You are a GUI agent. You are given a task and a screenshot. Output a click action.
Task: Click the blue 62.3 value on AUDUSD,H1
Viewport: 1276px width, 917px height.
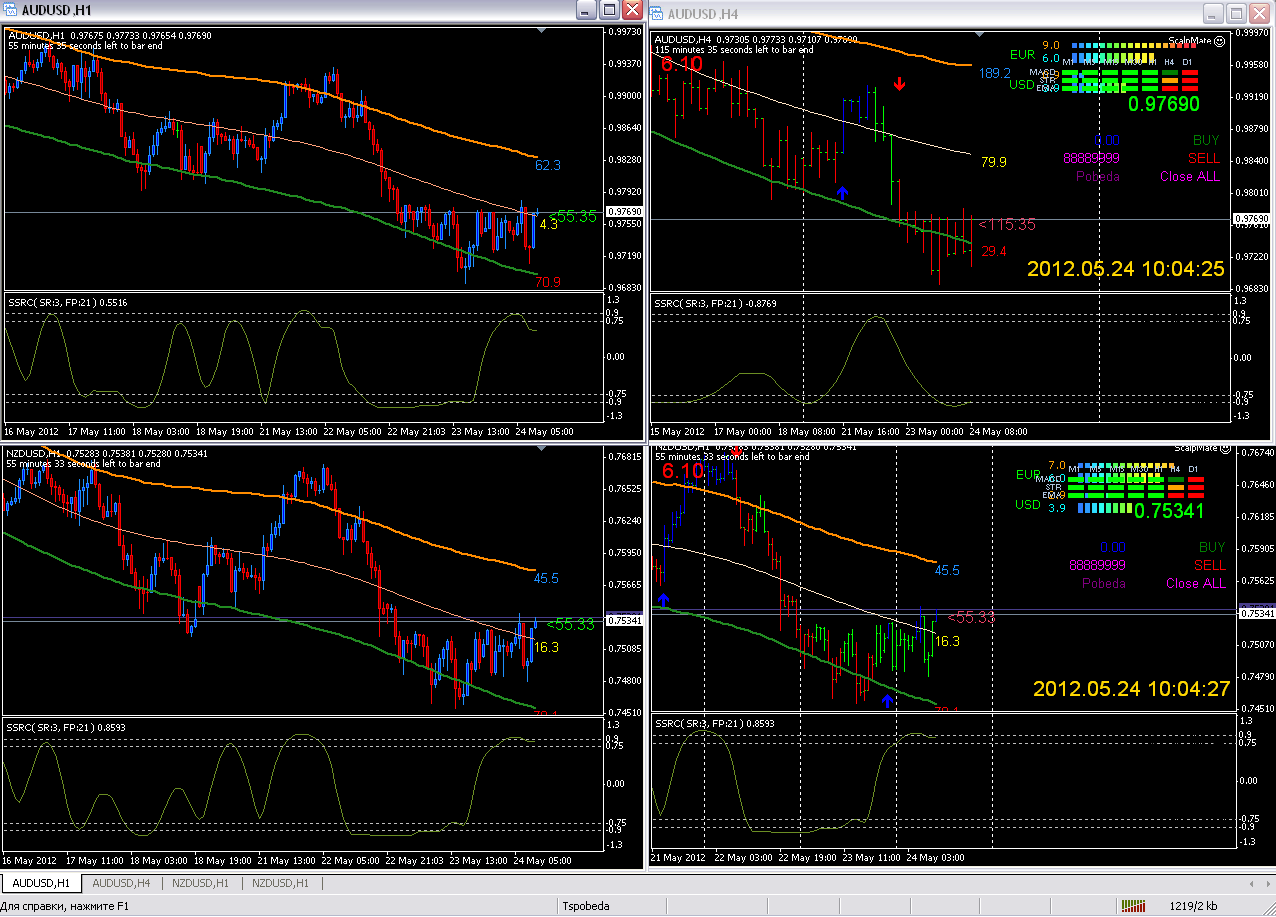point(548,165)
